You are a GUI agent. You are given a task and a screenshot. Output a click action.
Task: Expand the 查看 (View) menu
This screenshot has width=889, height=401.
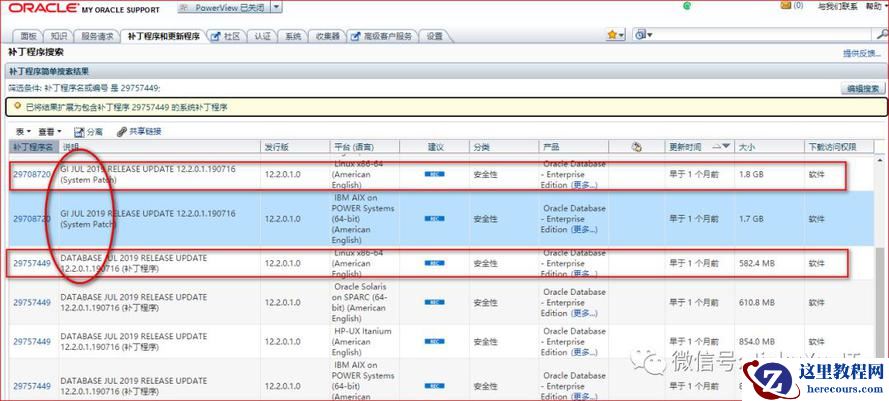point(50,131)
